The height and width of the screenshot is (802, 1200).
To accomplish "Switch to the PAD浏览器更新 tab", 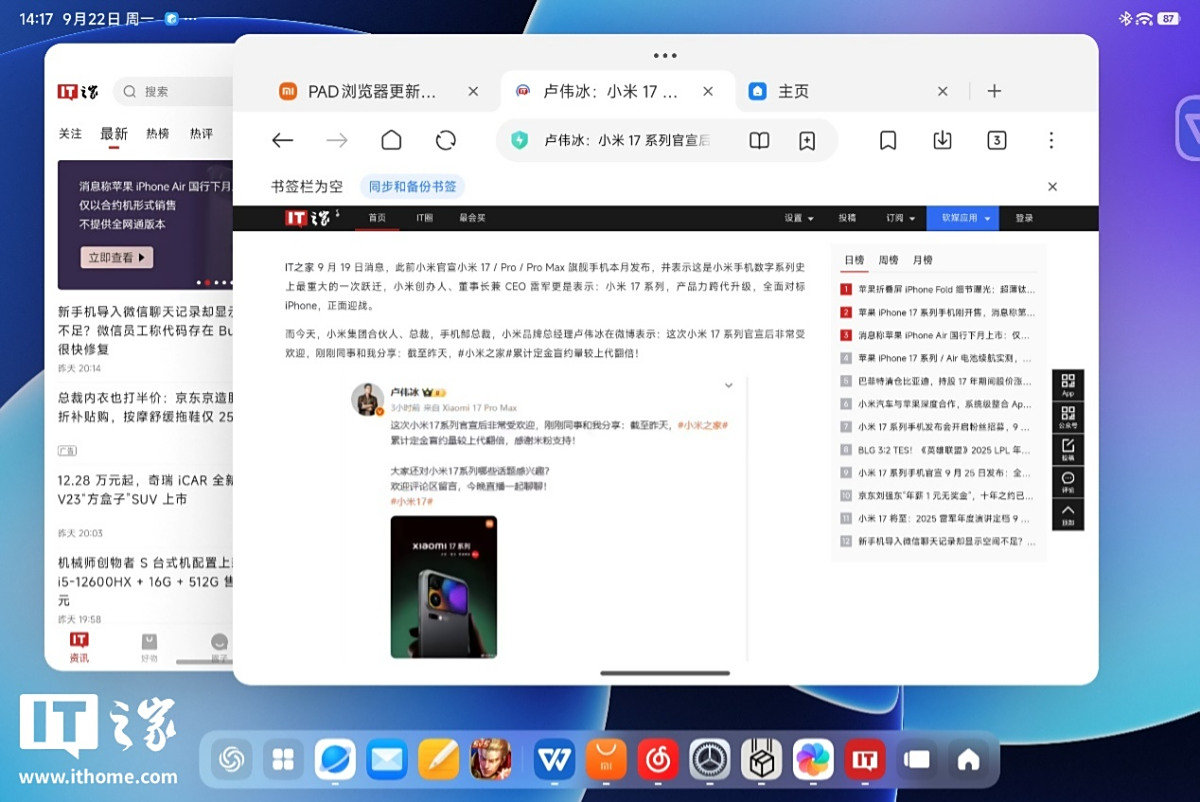I will coord(370,91).
